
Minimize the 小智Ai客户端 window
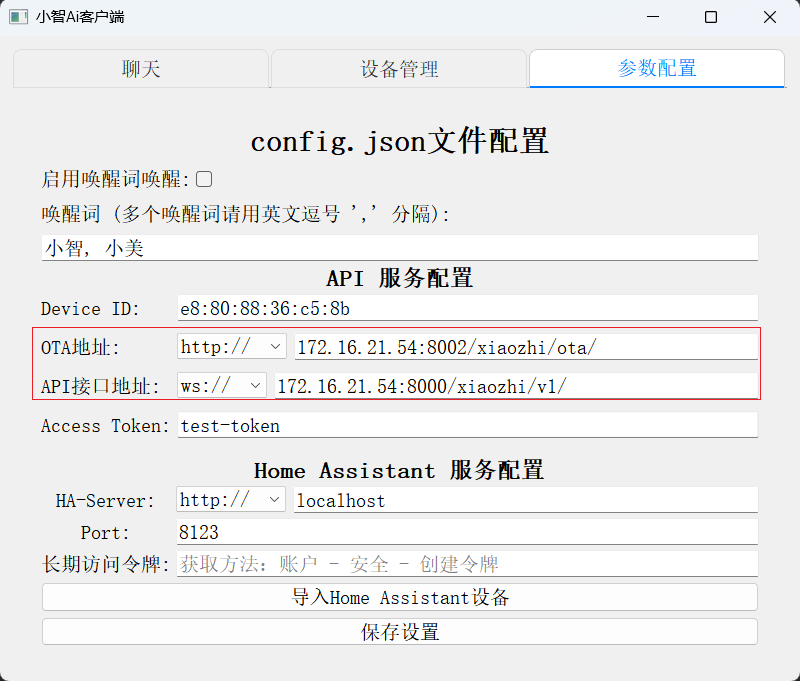tap(653, 17)
